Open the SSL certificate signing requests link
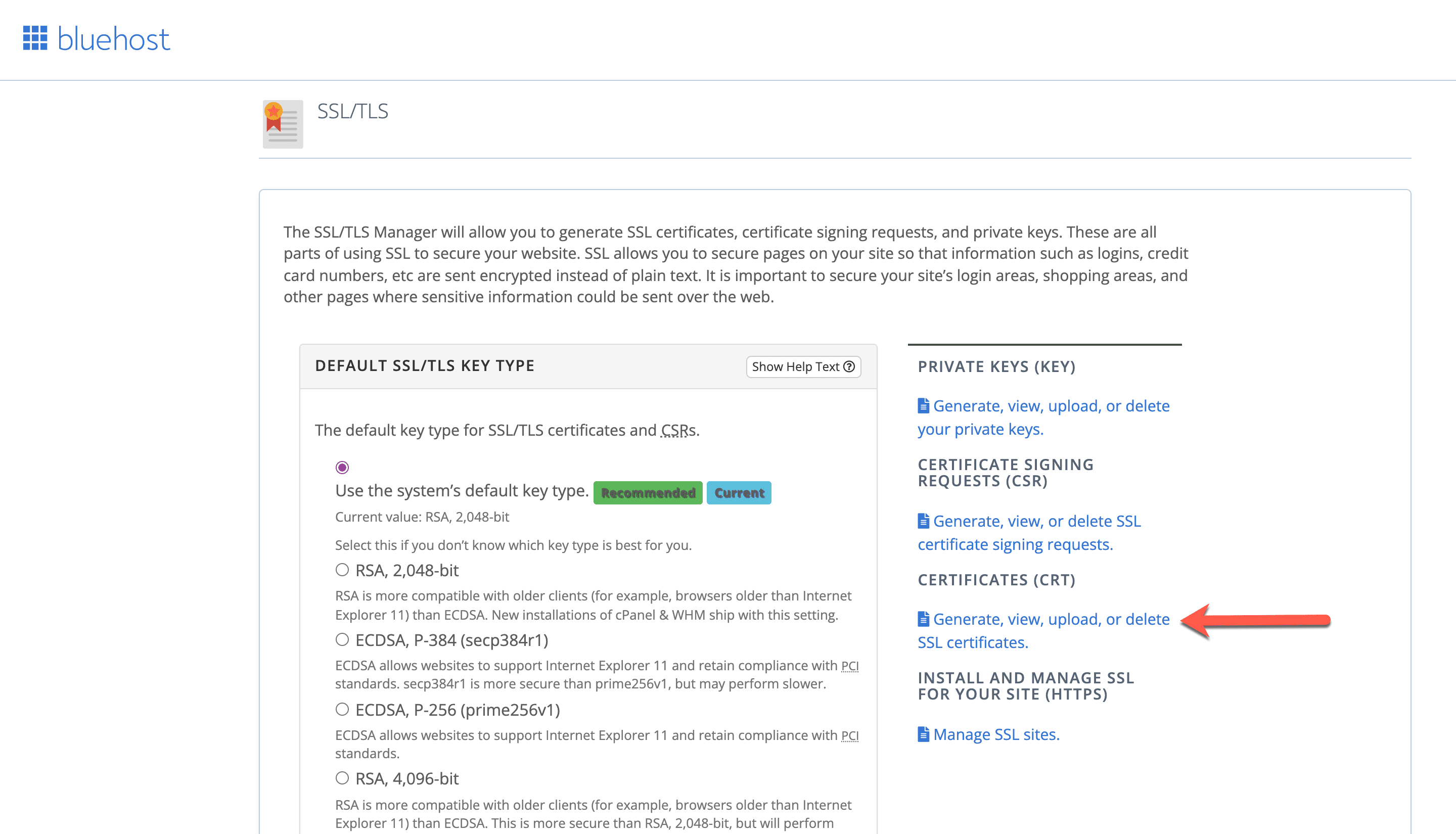Screen dimensions: 1456x834 (x=1037, y=521)
